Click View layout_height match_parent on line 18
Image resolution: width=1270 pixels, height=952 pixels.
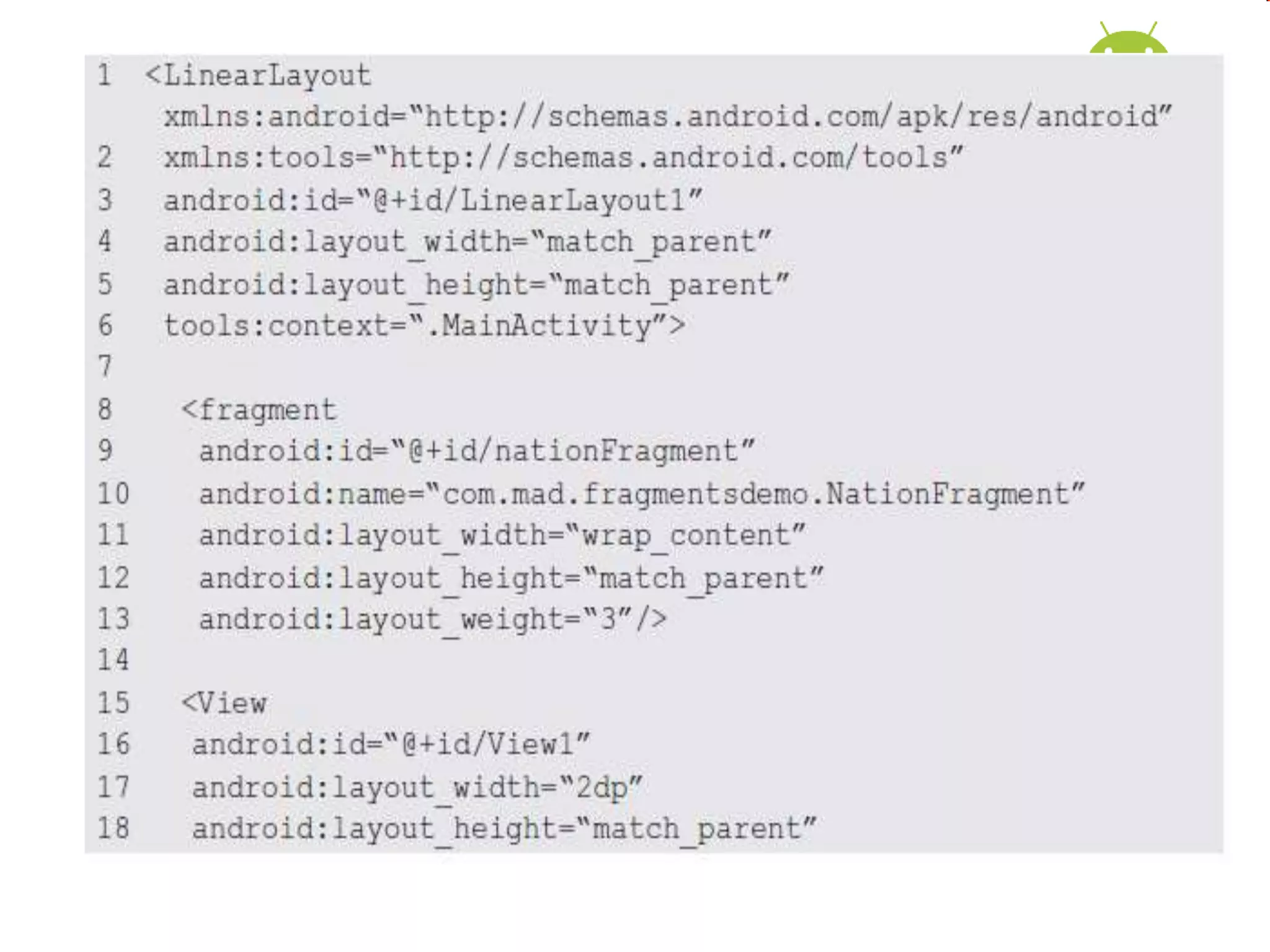(x=504, y=829)
